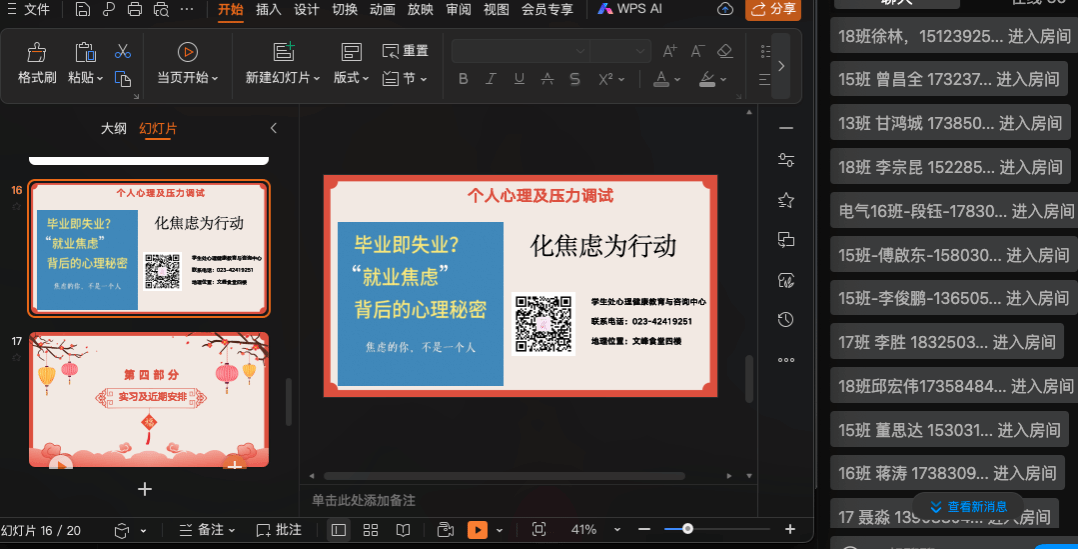Click the clear formatting eraser icon
The width and height of the screenshot is (1078, 549).
click(x=725, y=51)
